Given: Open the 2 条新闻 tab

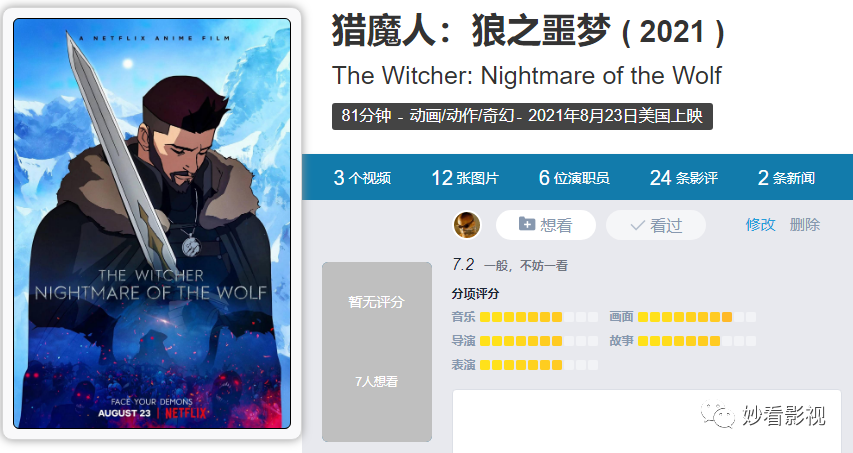Looking at the screenshot, I should point(786,178).
